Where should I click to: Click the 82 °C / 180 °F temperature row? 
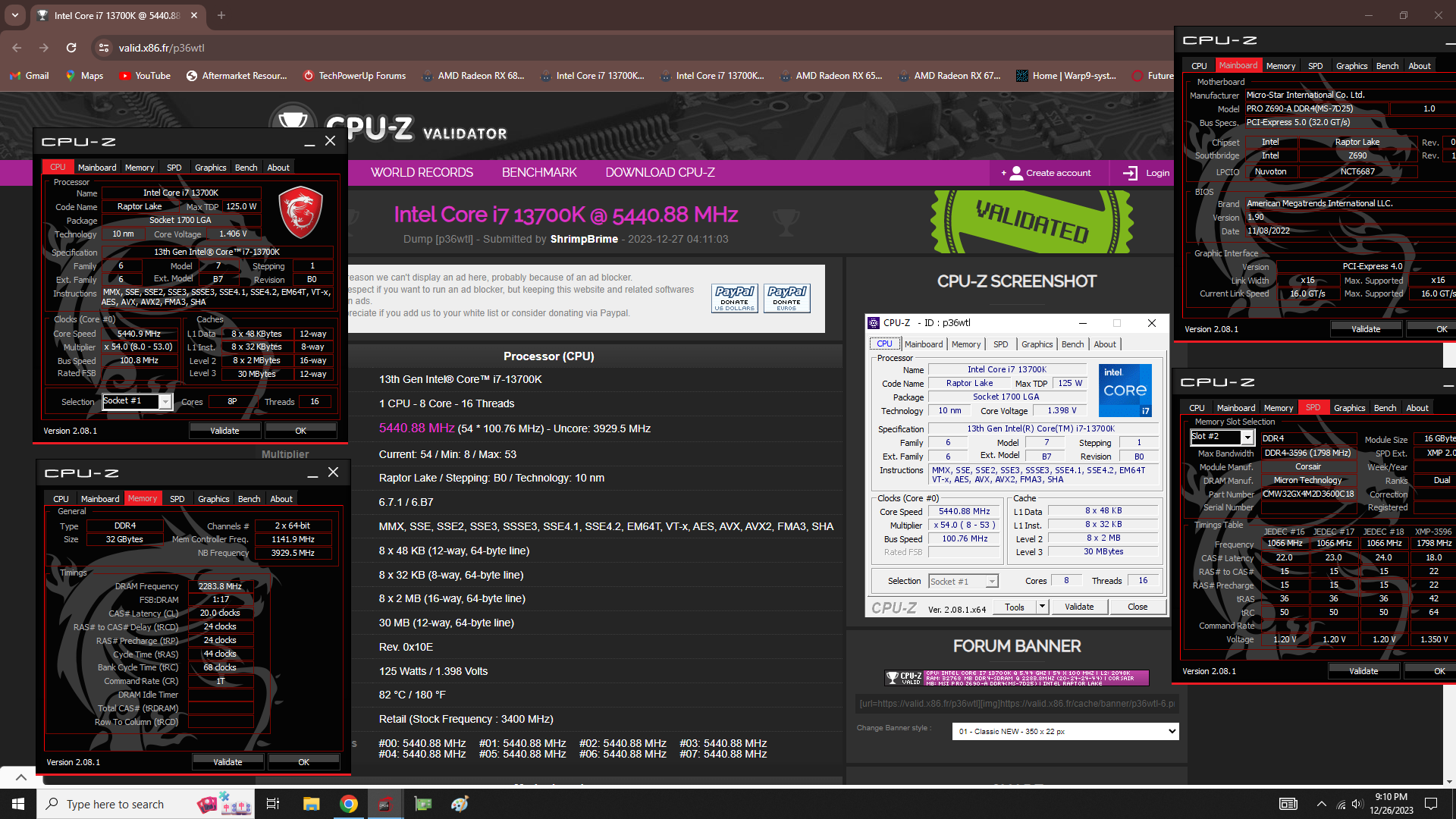pyautogui.click(x=413, y=695)
